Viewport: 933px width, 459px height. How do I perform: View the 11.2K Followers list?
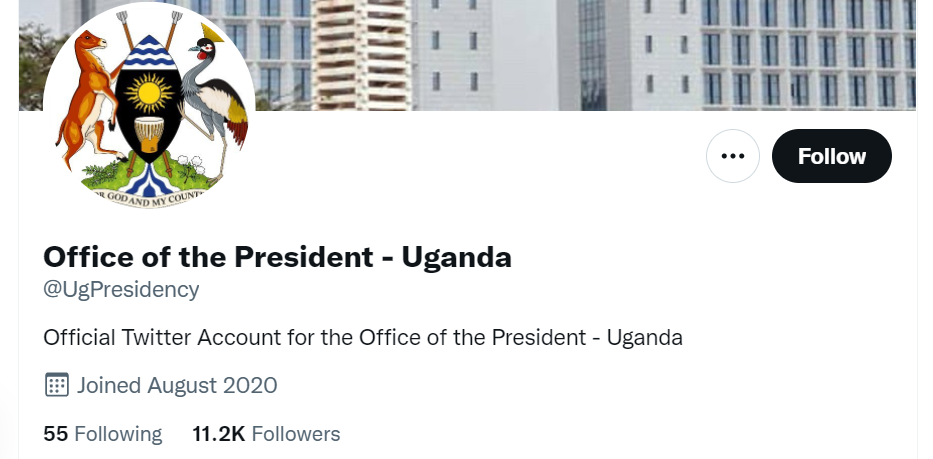[266, 434]
